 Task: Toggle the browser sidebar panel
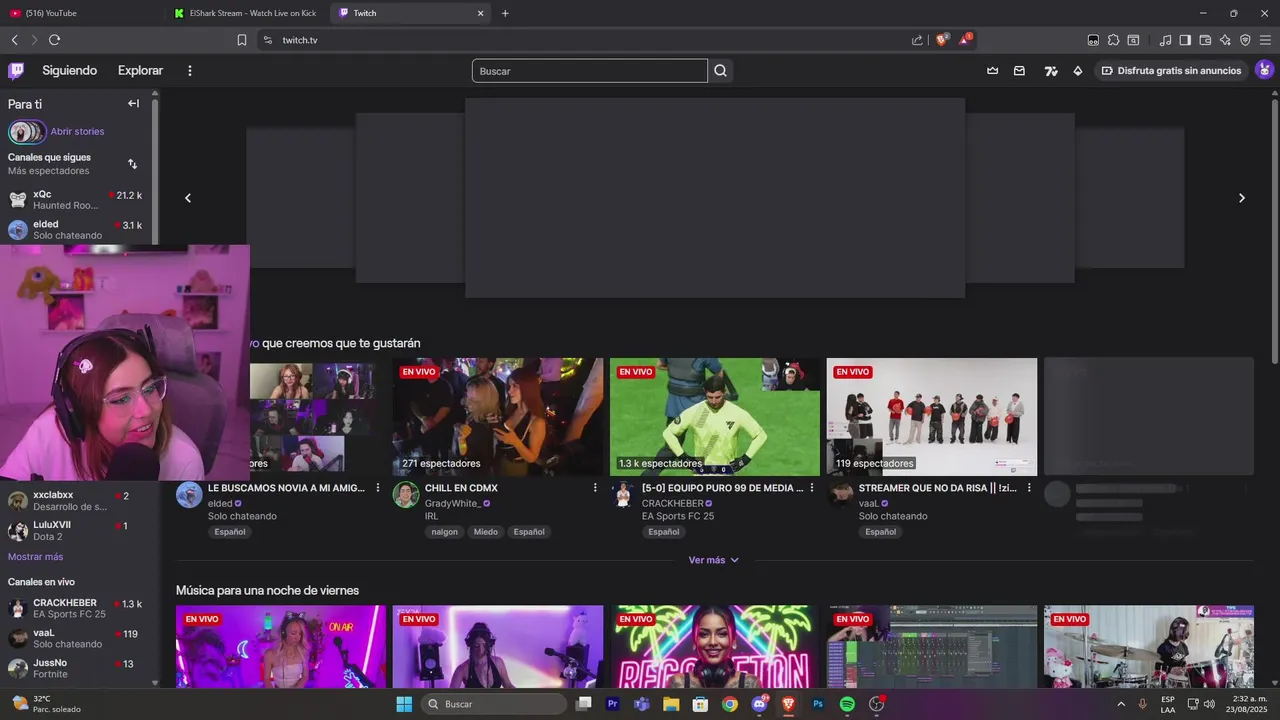(x=1185, y=40)
